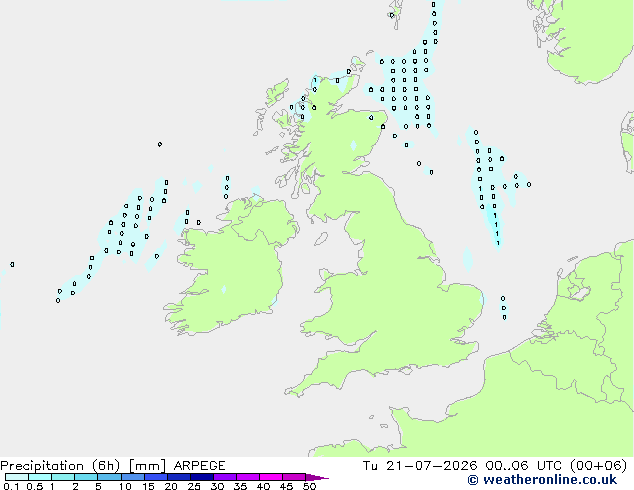634x490 pixels.
Task: Select the 30–35 mm purple legend swatch
Action: pos(225,477)
